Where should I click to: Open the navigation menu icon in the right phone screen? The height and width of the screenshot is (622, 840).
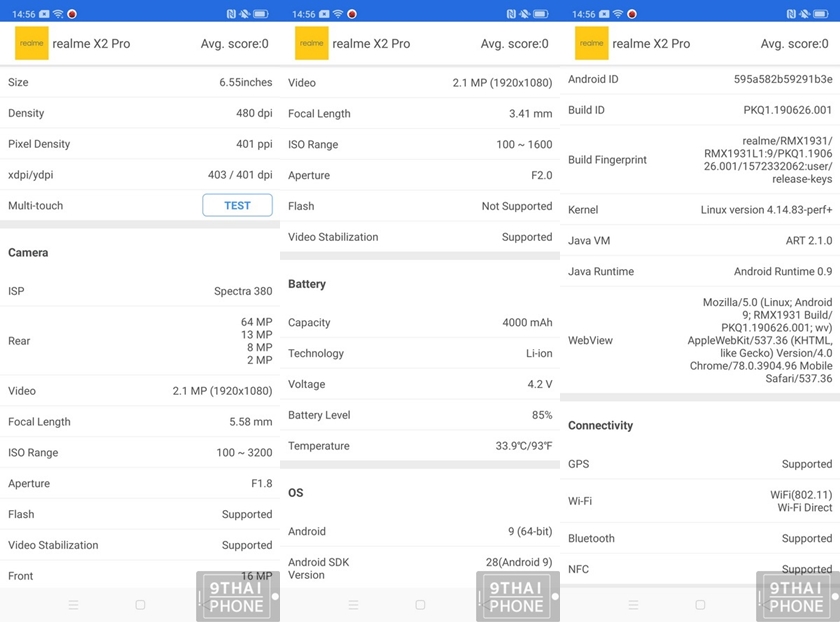[x=633, y=605]
